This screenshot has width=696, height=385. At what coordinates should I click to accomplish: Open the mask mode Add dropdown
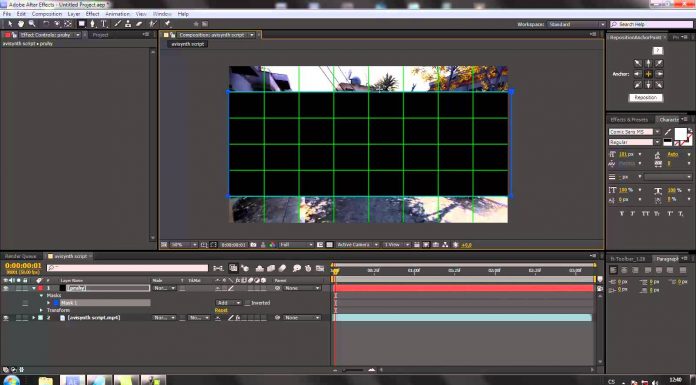click(x=228, y=303)
